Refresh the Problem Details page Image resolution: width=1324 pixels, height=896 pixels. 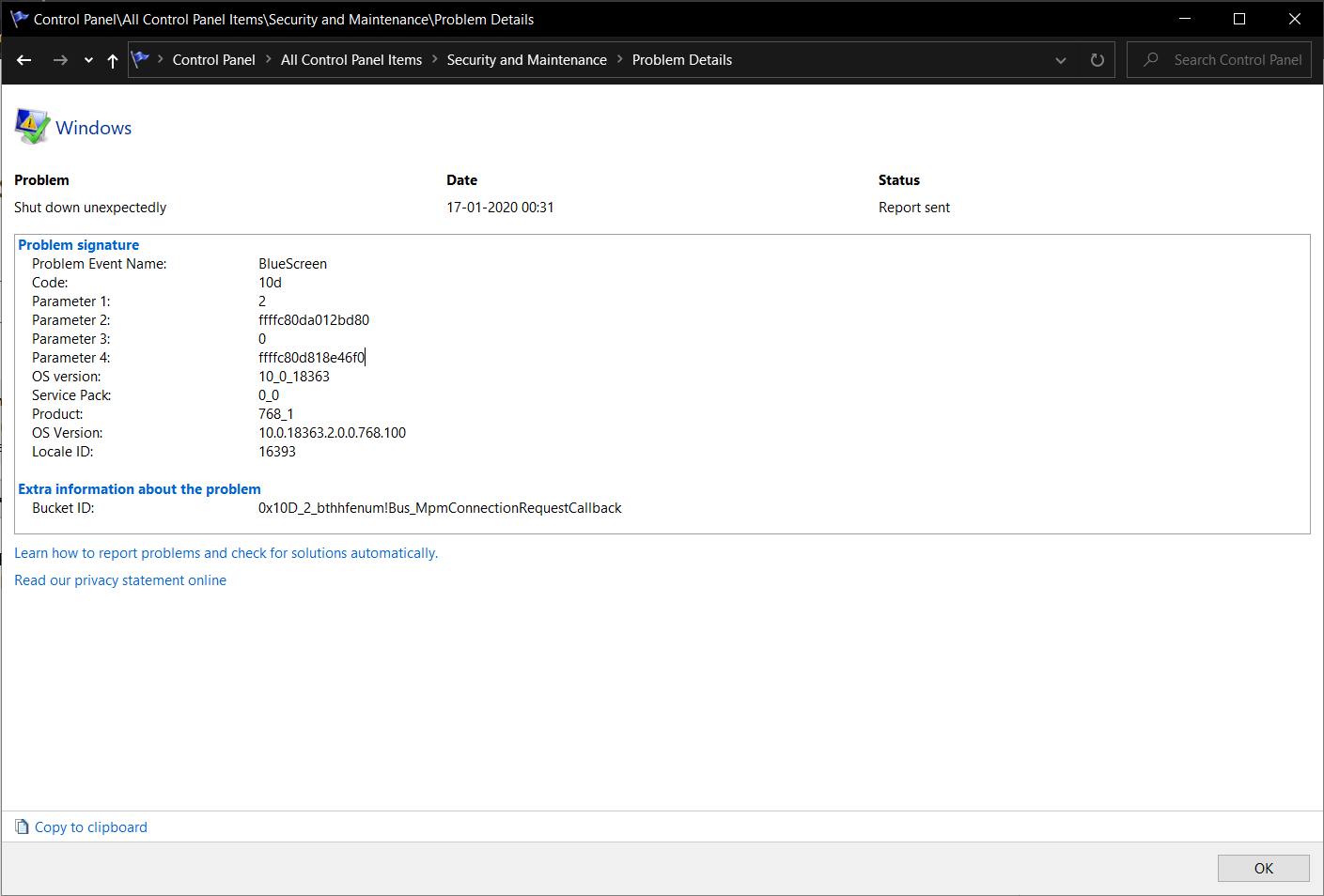(1097, 60)
